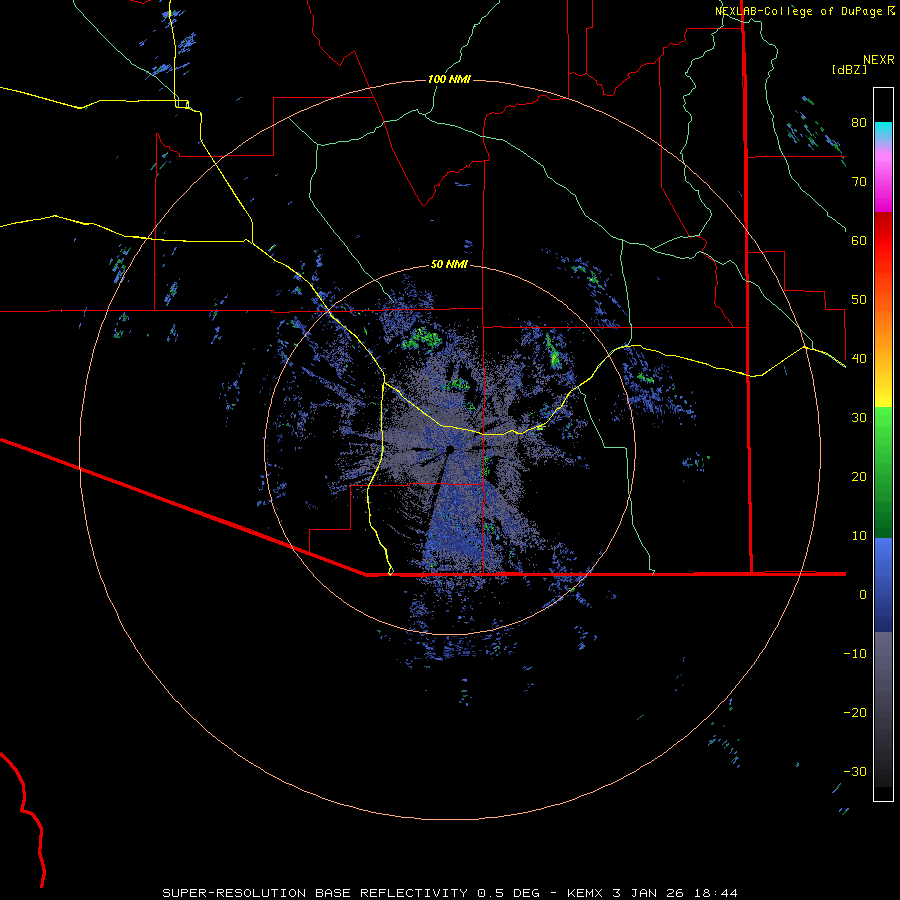Click the green band of the color bar
Viewport: 900px width, 900px height.
tap(883, 472)
